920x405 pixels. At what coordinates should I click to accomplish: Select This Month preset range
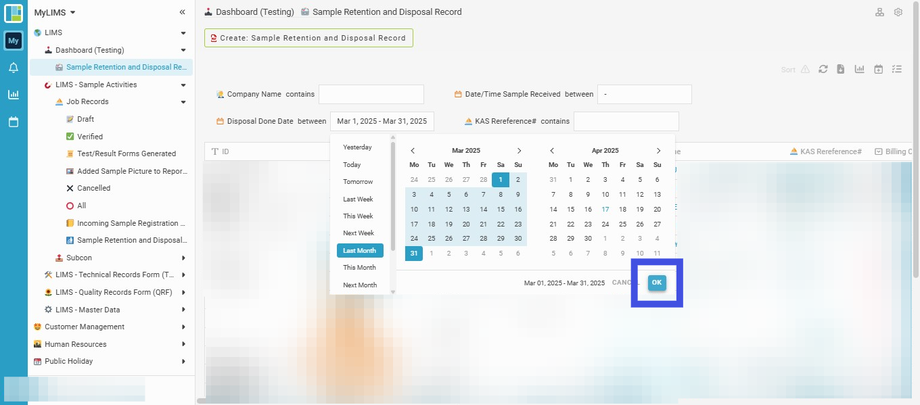(x=360, y=268)
